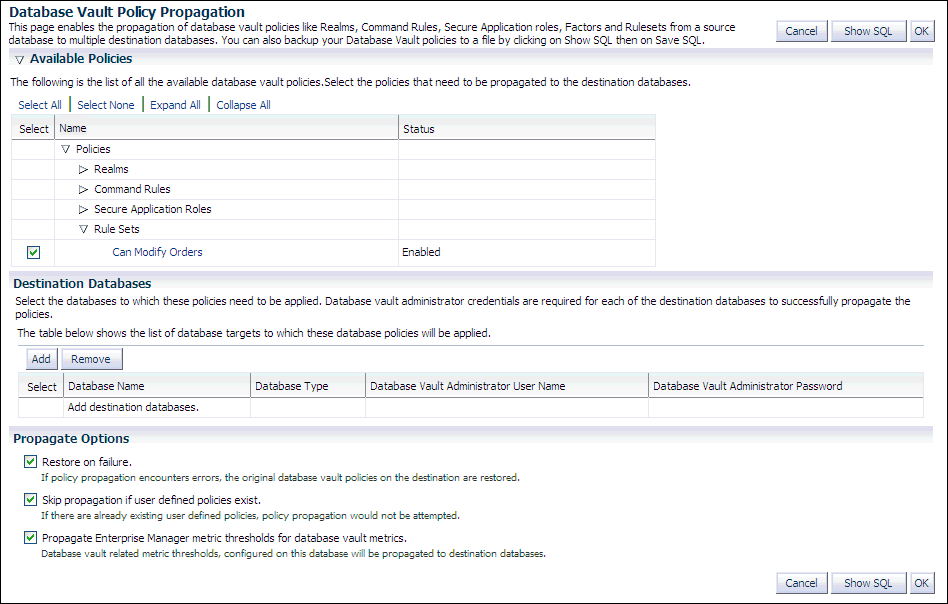Uncheck the Can Modify Orders checkbox
This screenshot has width=948, height=604.
33,253
